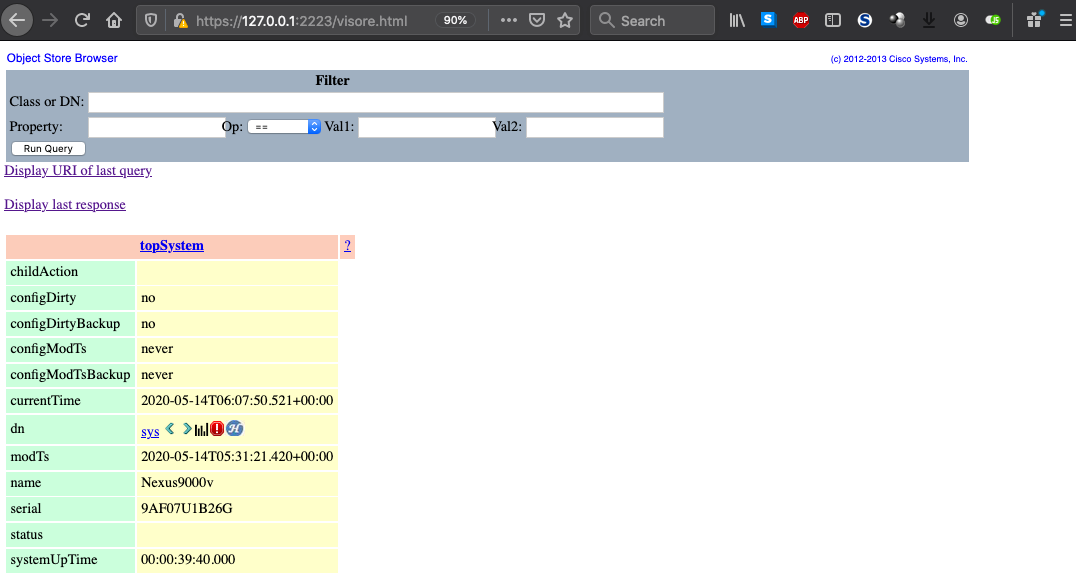Open the page actions overflow menu
The width and height of the screenshot is (1076, 581).
coord(508,19)
